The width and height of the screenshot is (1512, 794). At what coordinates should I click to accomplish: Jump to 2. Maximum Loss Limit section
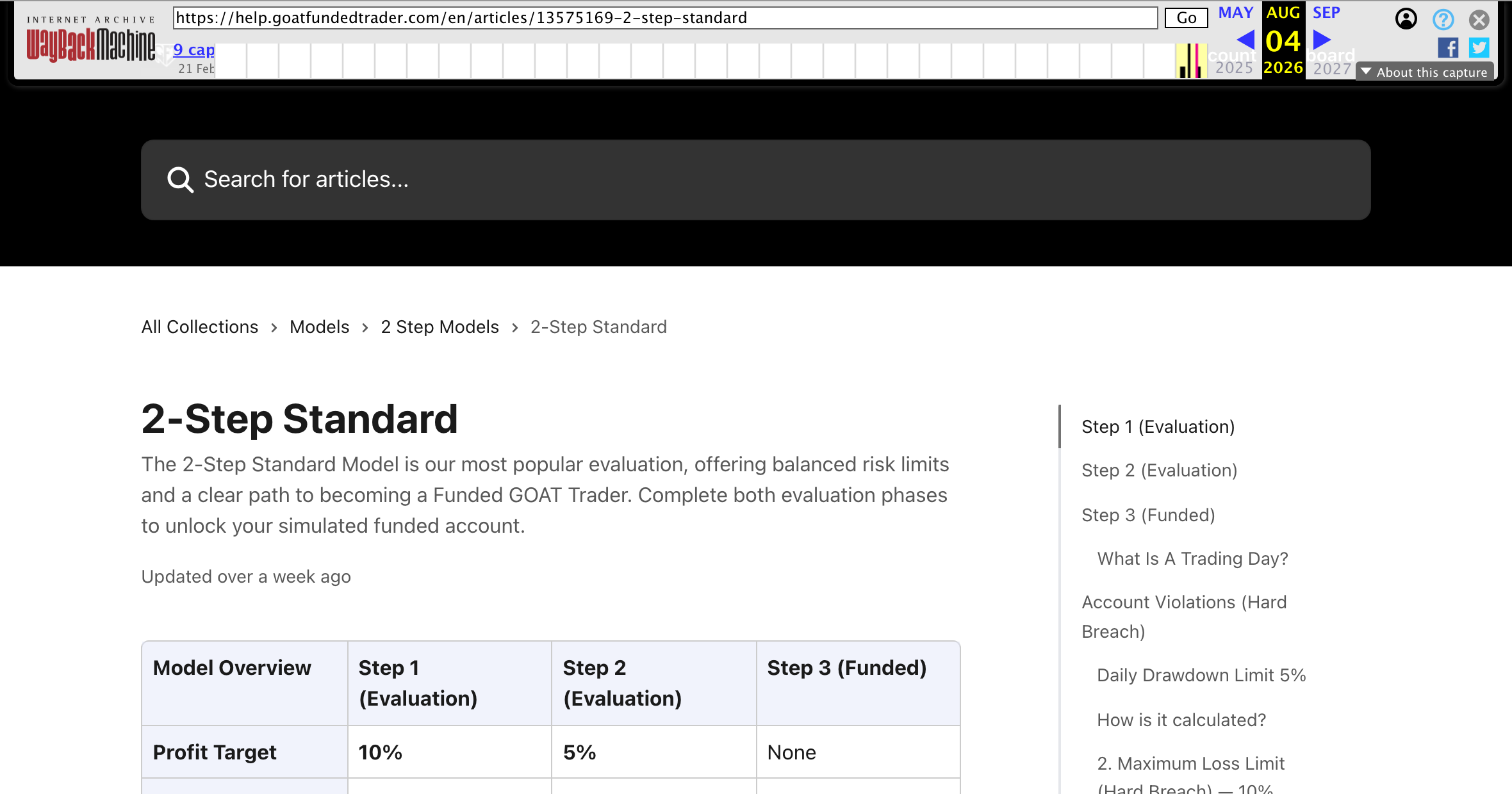click(1190, 775)
